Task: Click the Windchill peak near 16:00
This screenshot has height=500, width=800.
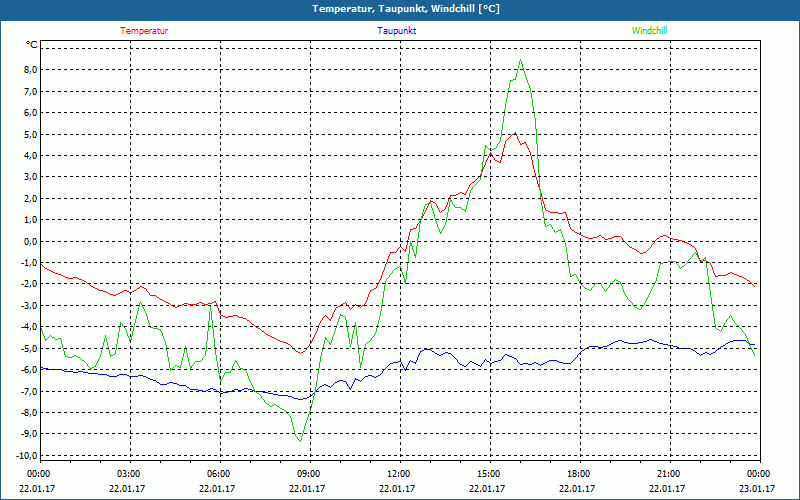Action: point(520,60)
